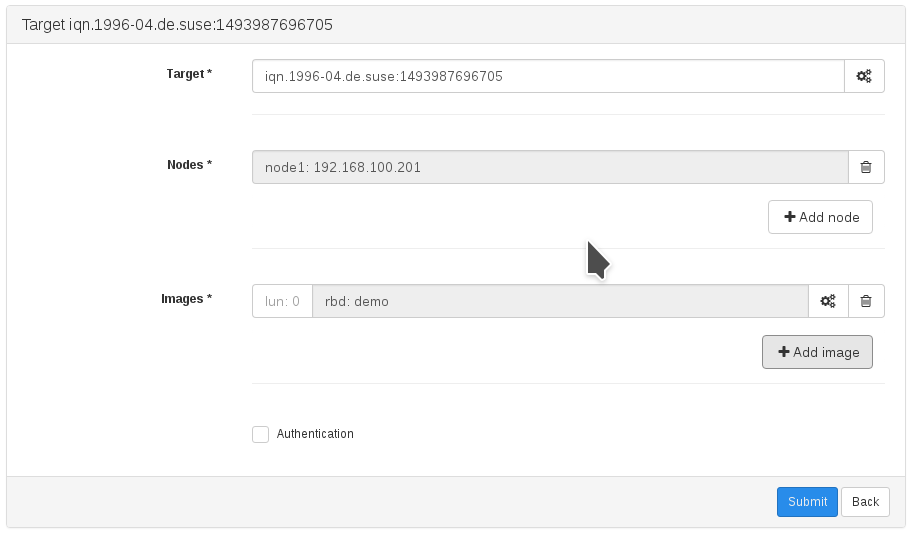
Task: Click the plus icon on Add image
Action: pos(783,352)
